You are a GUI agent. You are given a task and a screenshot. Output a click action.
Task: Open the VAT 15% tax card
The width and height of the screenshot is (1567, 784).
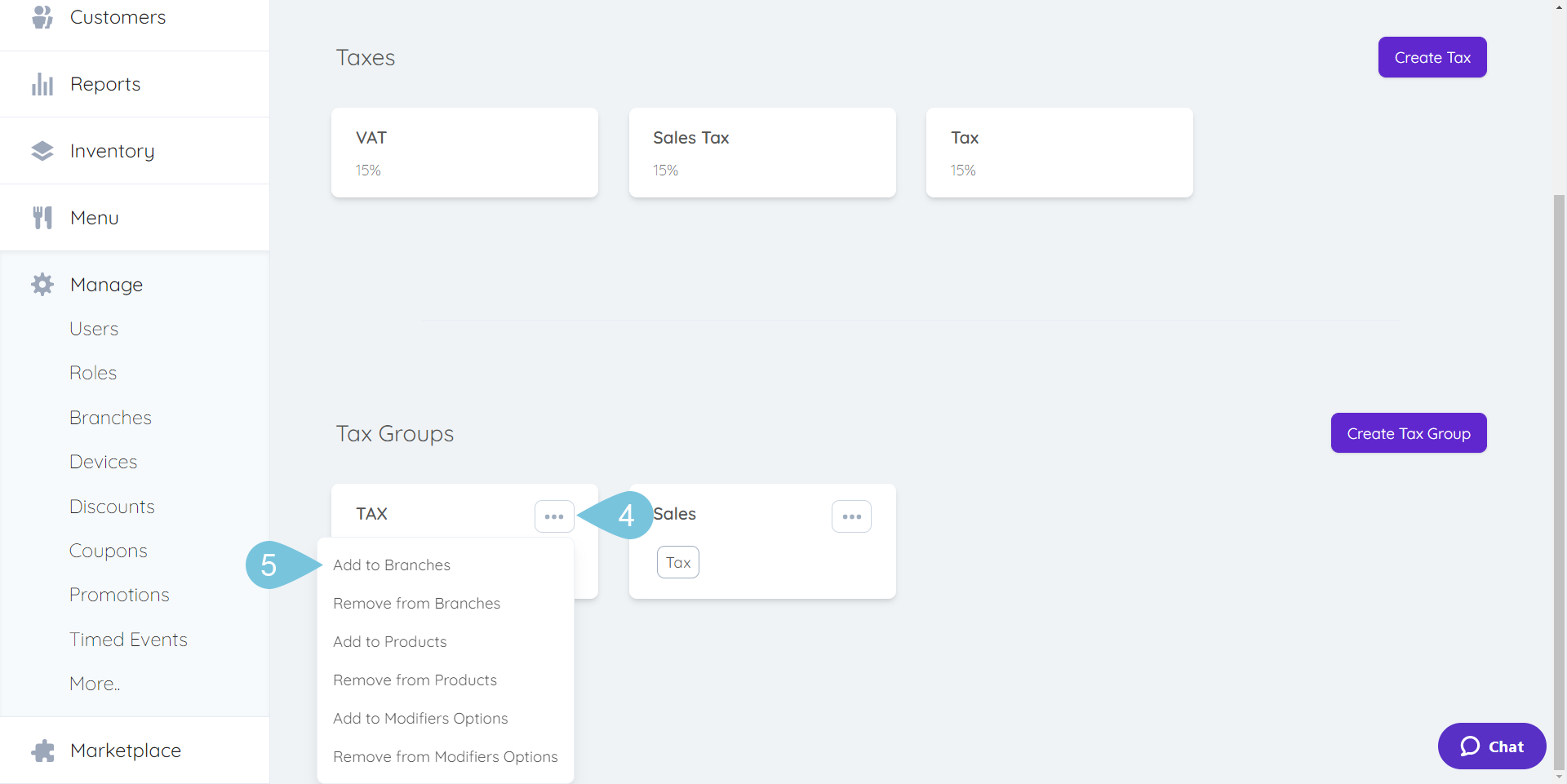464,153
